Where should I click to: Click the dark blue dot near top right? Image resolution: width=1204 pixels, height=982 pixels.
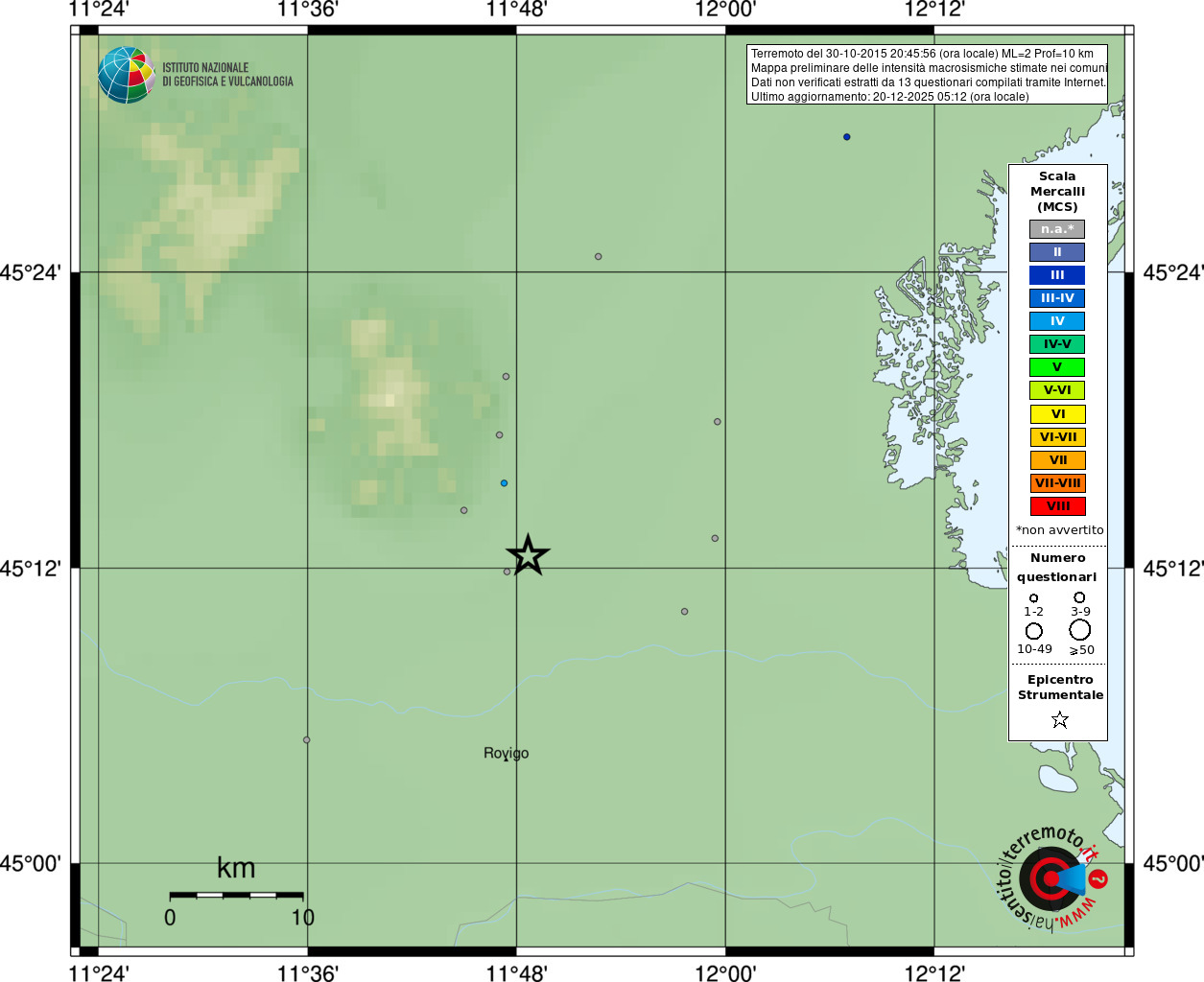tap(846, 137)
